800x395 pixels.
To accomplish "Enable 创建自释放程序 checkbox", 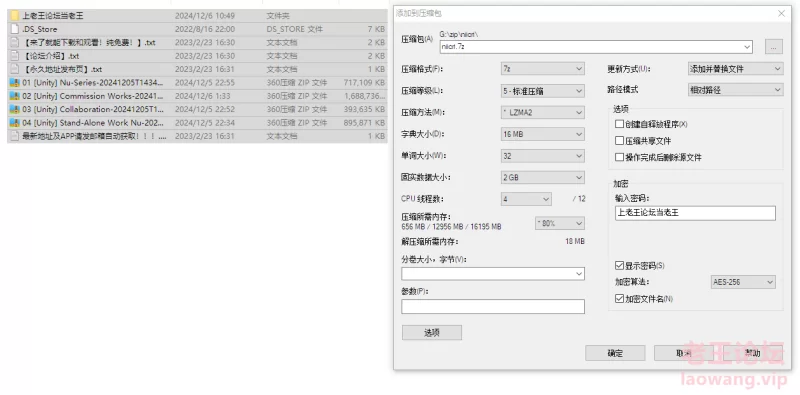I will click(619, 124).
